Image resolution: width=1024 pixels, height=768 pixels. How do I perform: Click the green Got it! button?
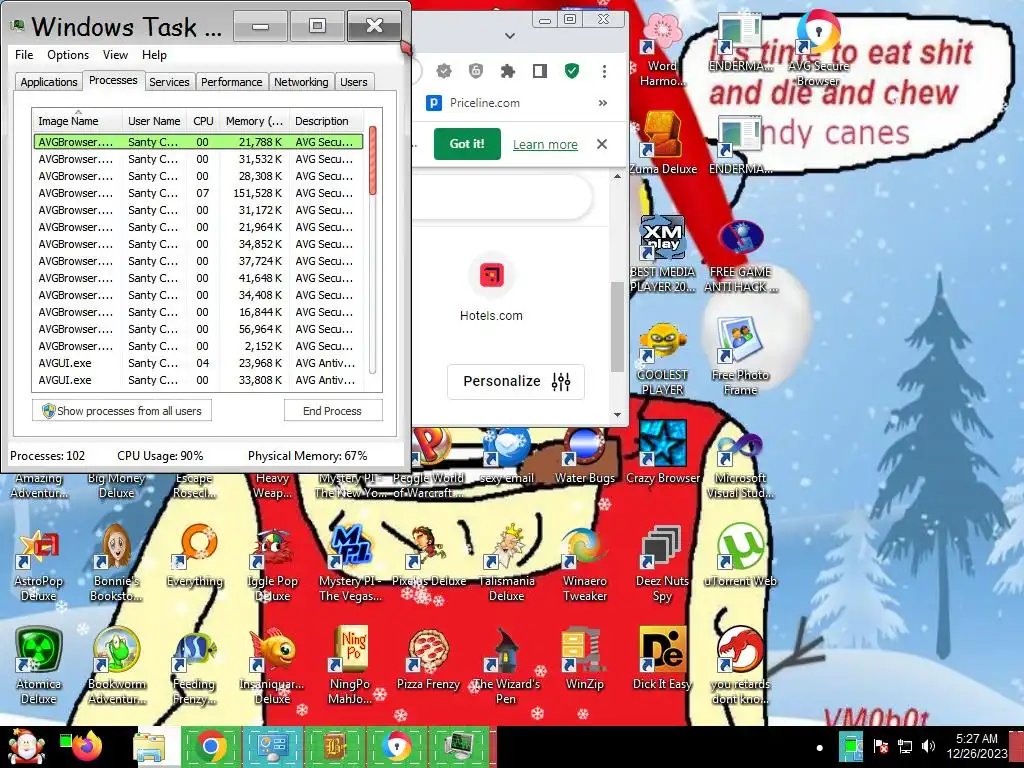pyautogui.click(x=467, y=144)
